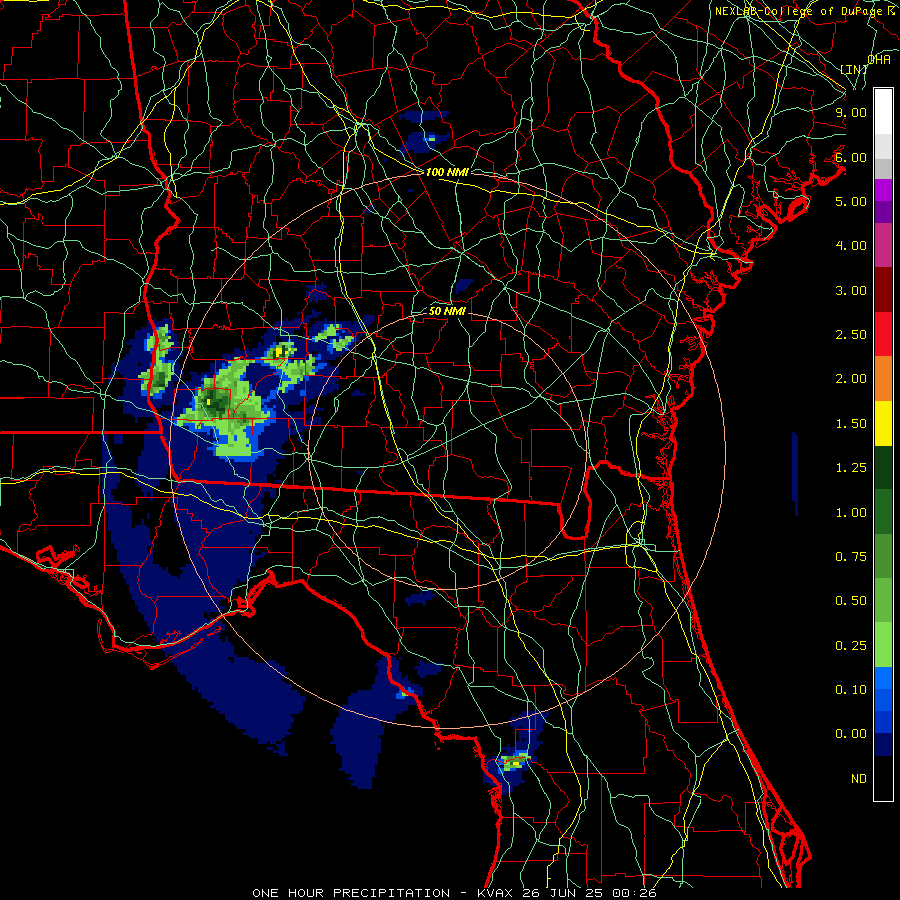
Task: Click the 4.00 legend value
Action: [x=851, y=246]
